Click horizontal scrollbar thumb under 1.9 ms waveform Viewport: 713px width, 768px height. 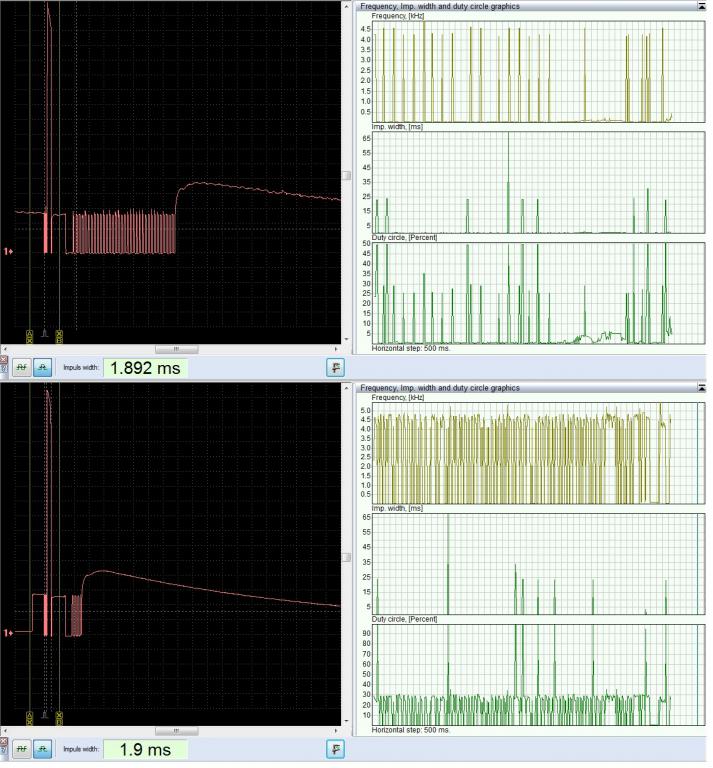[177, 731]
